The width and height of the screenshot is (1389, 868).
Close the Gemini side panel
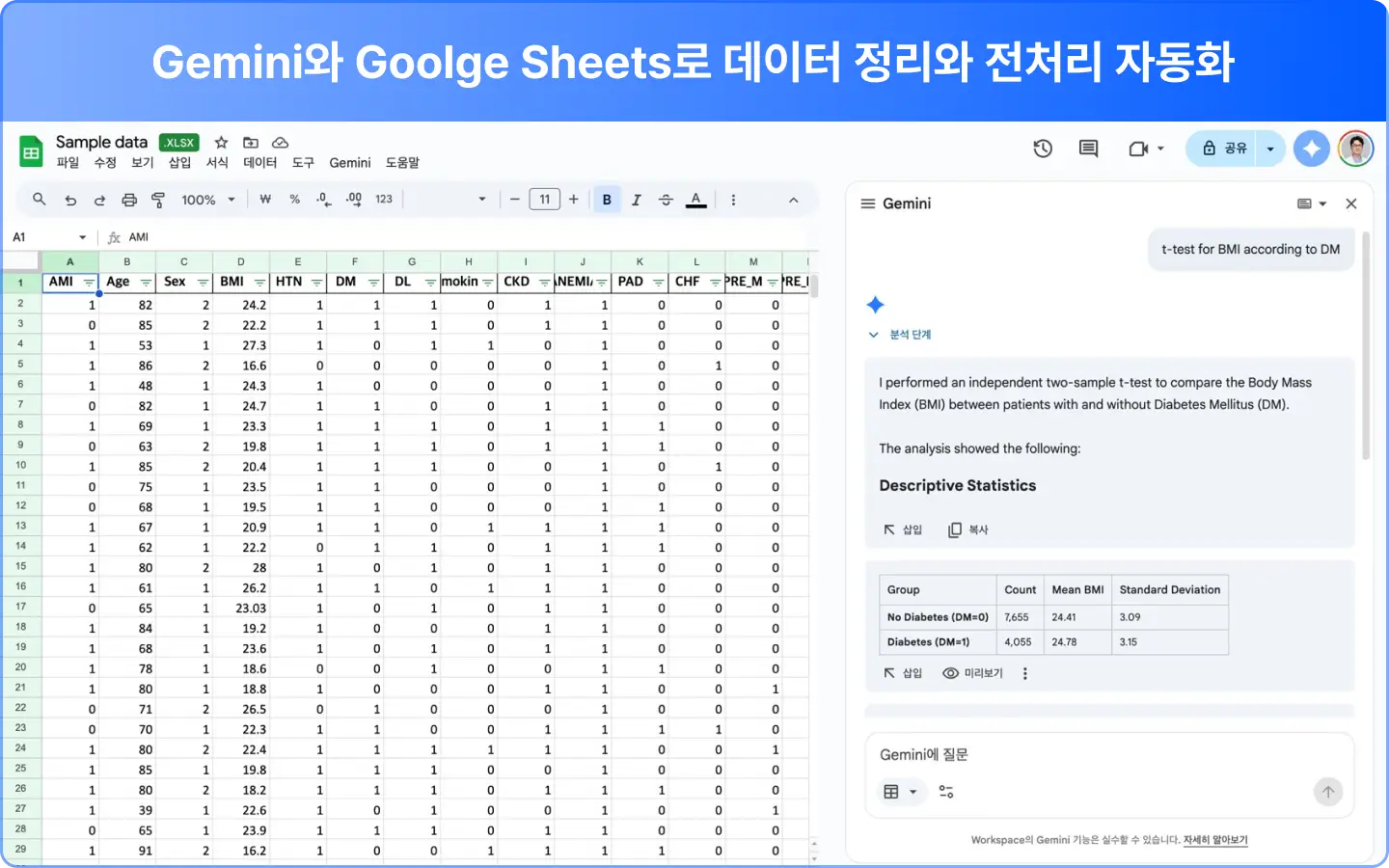tap(1351, 203)
